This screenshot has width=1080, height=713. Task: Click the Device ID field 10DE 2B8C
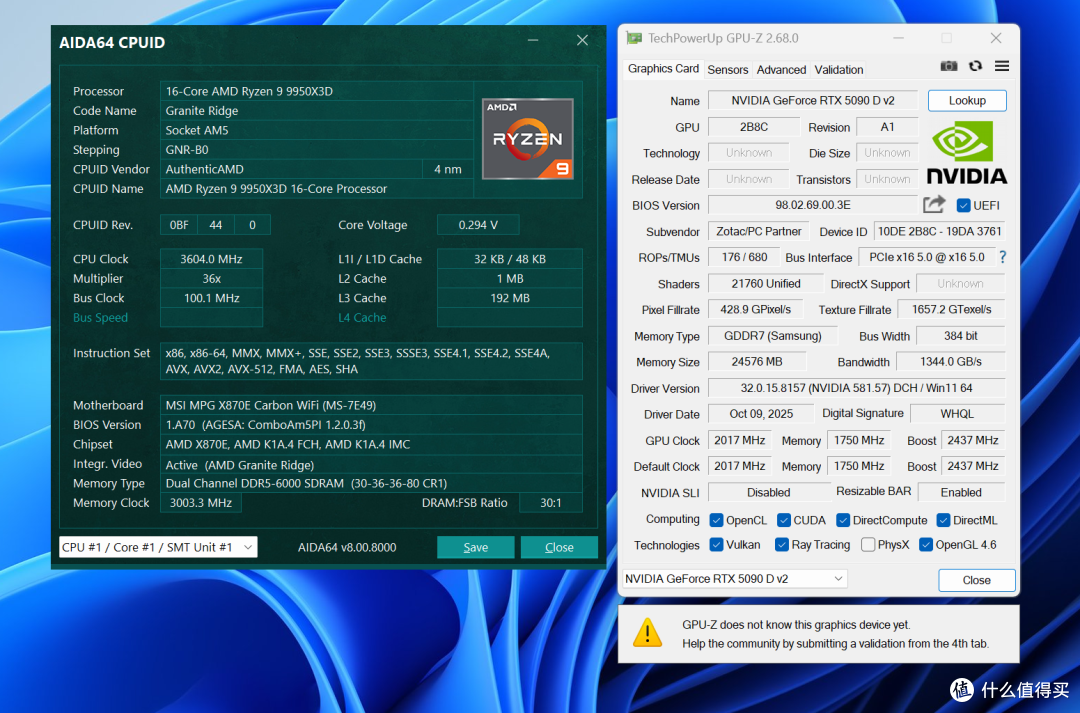[x=939, y=231]
